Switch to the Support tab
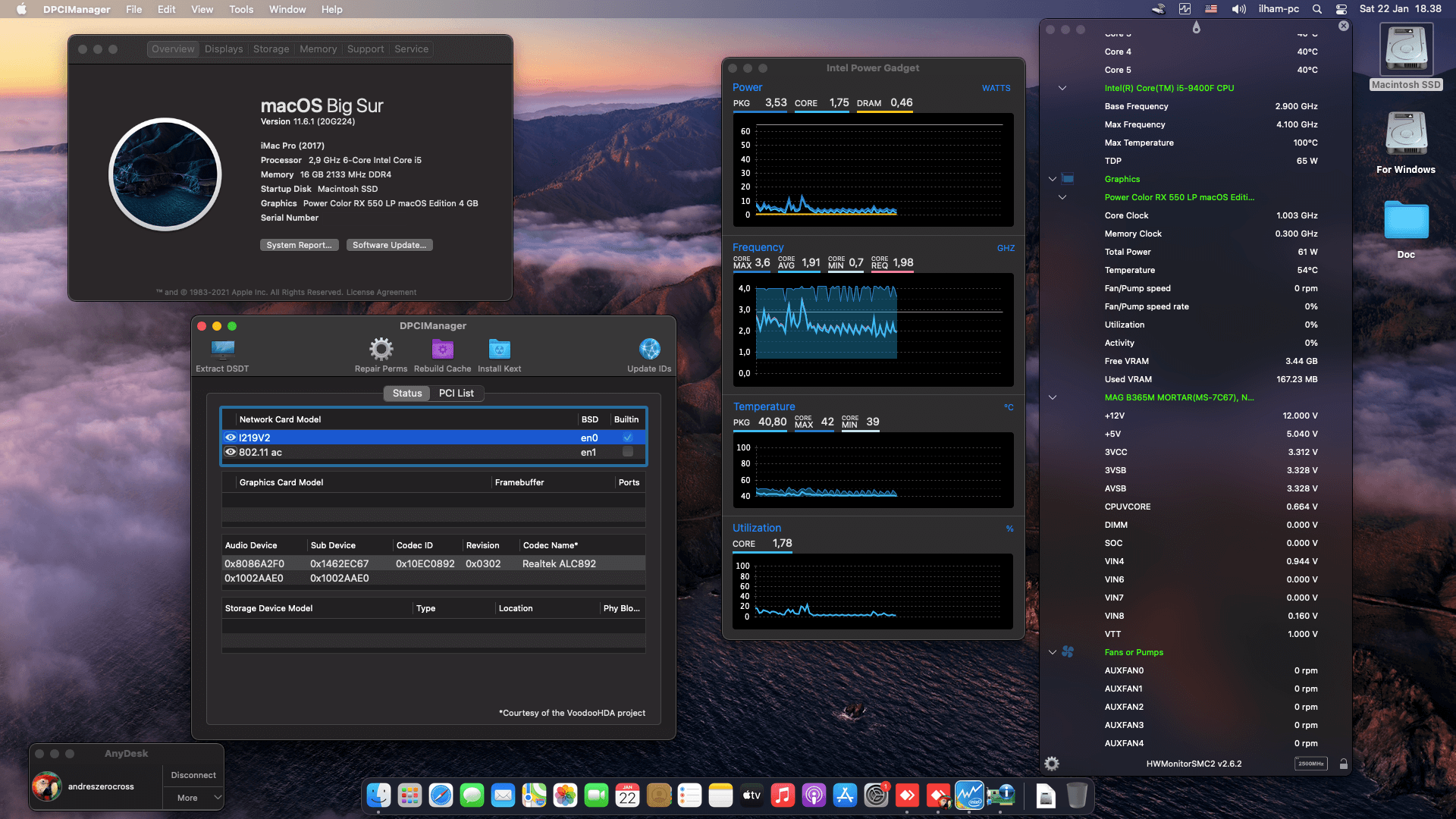This screenshot has width=1456, height=819. [366, 49]
